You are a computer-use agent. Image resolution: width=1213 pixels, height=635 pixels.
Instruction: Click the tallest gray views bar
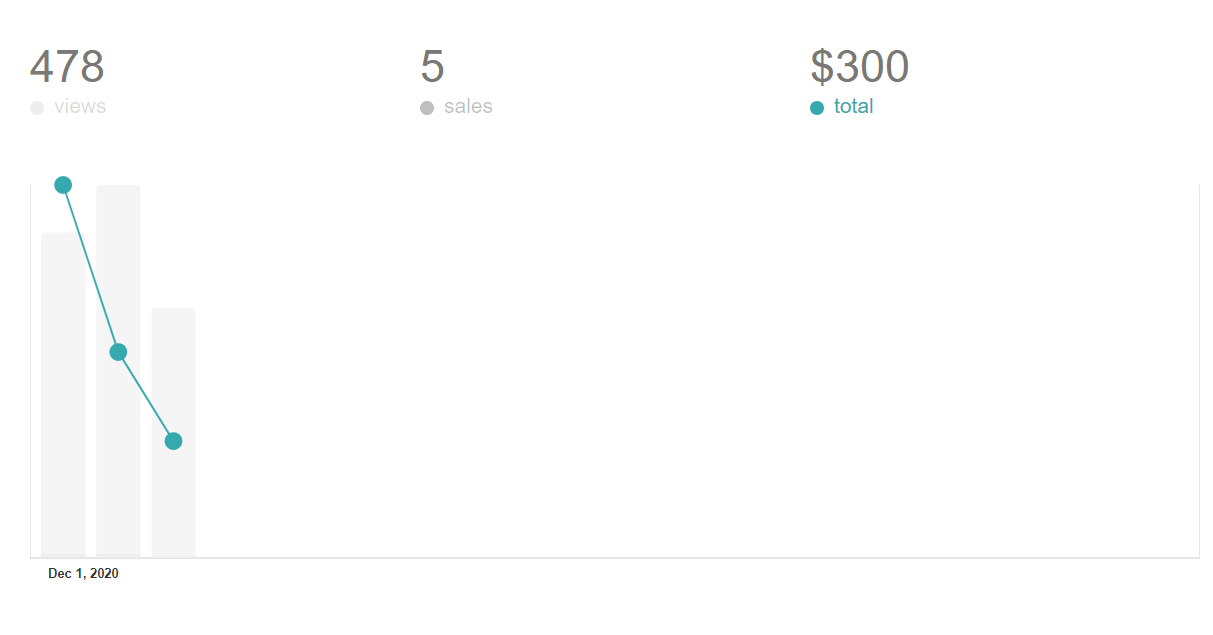[x=118, y=371]
